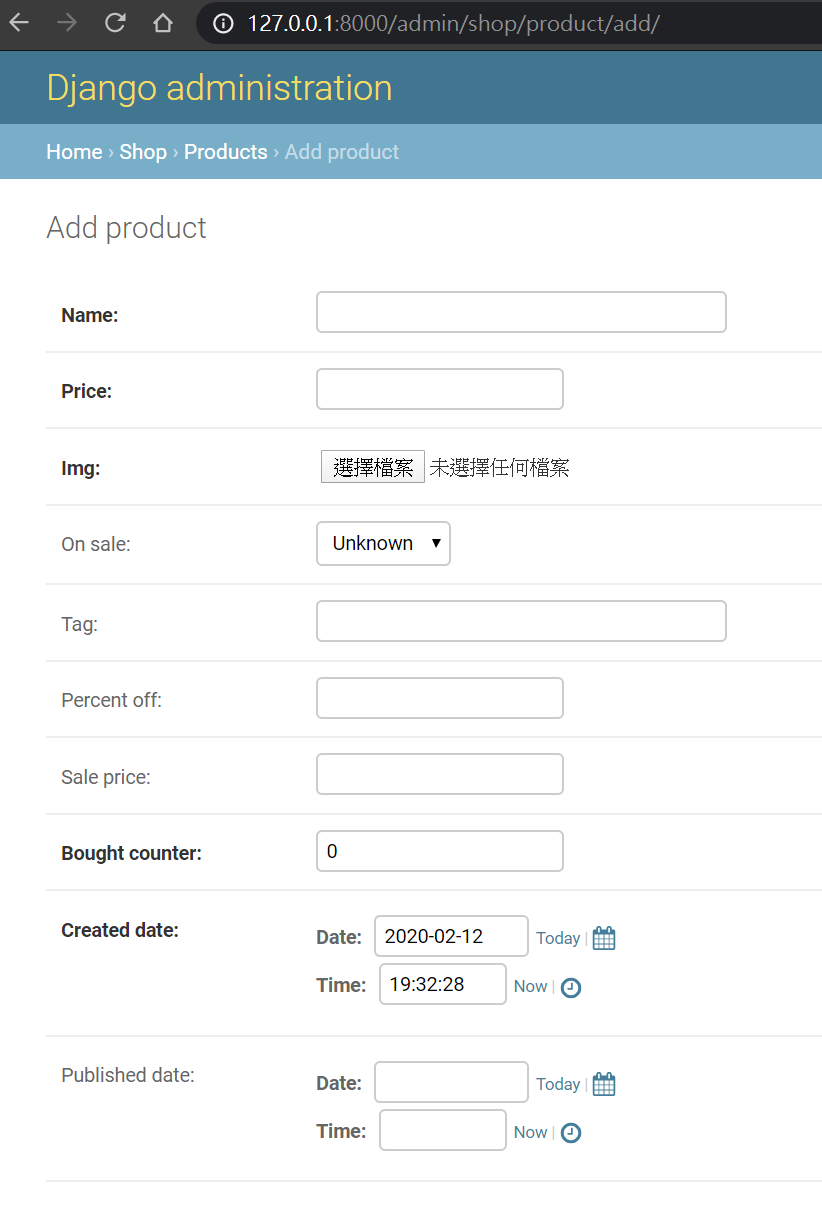The width and height of the screenshot is (822, 1221).
Task: Reload the page with the browser refresh icon
Action: 115,23
